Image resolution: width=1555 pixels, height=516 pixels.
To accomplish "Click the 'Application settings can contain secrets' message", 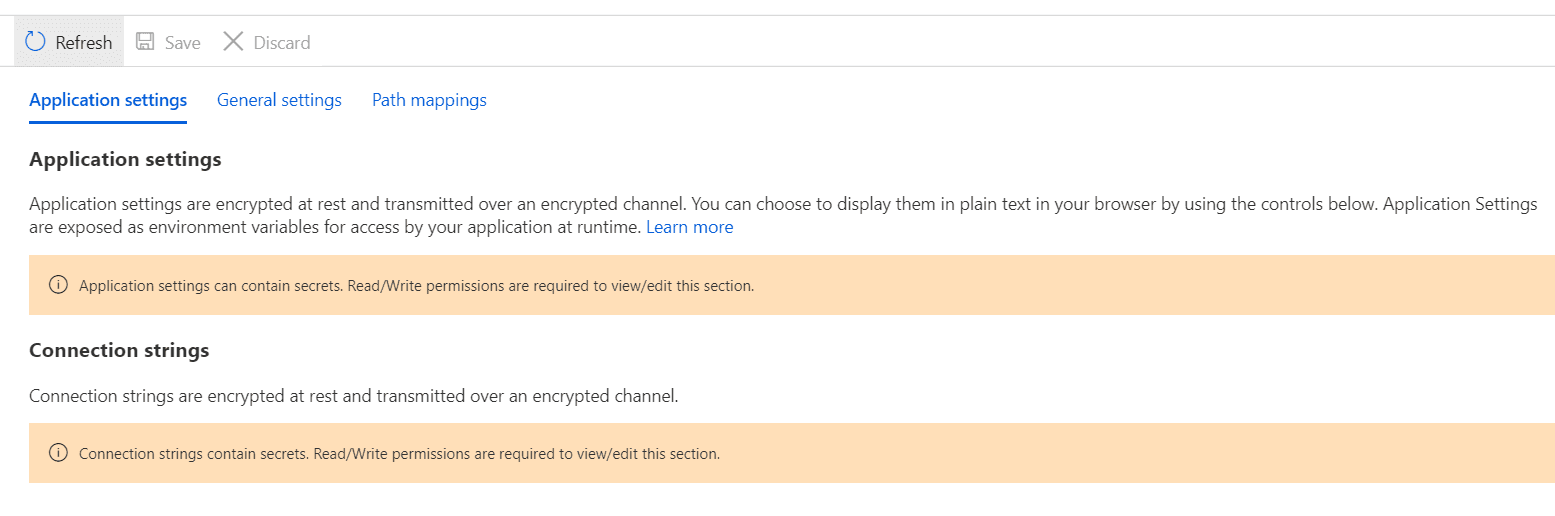I will coord(416,285).
